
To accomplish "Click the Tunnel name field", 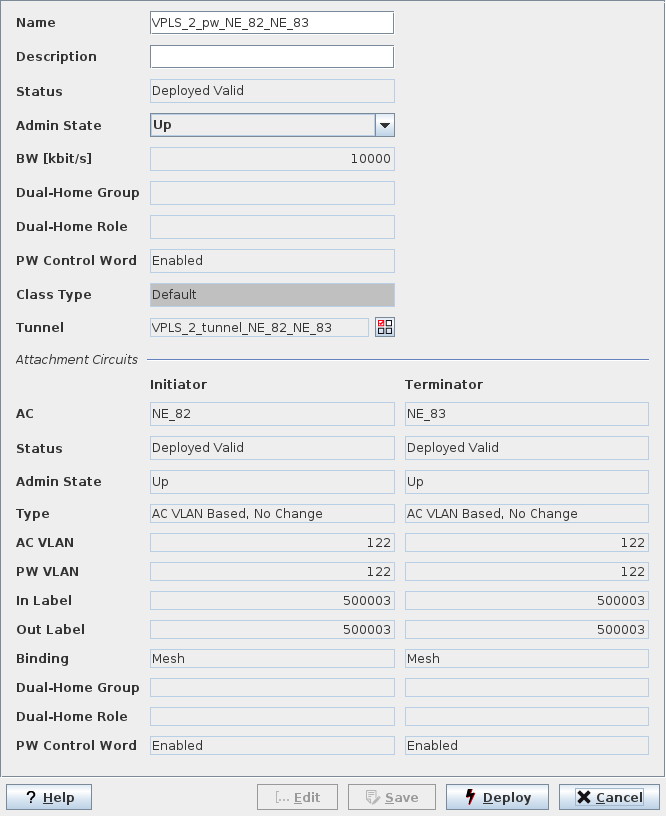I will tap(259, 327).
